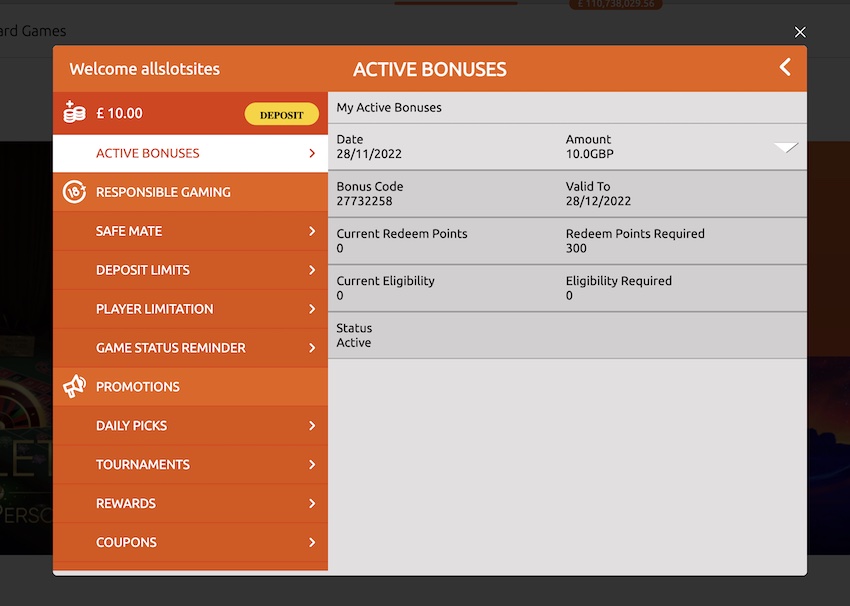Click the coins balance icon
This screenshot has width=850, height=606.
point(74,112)
